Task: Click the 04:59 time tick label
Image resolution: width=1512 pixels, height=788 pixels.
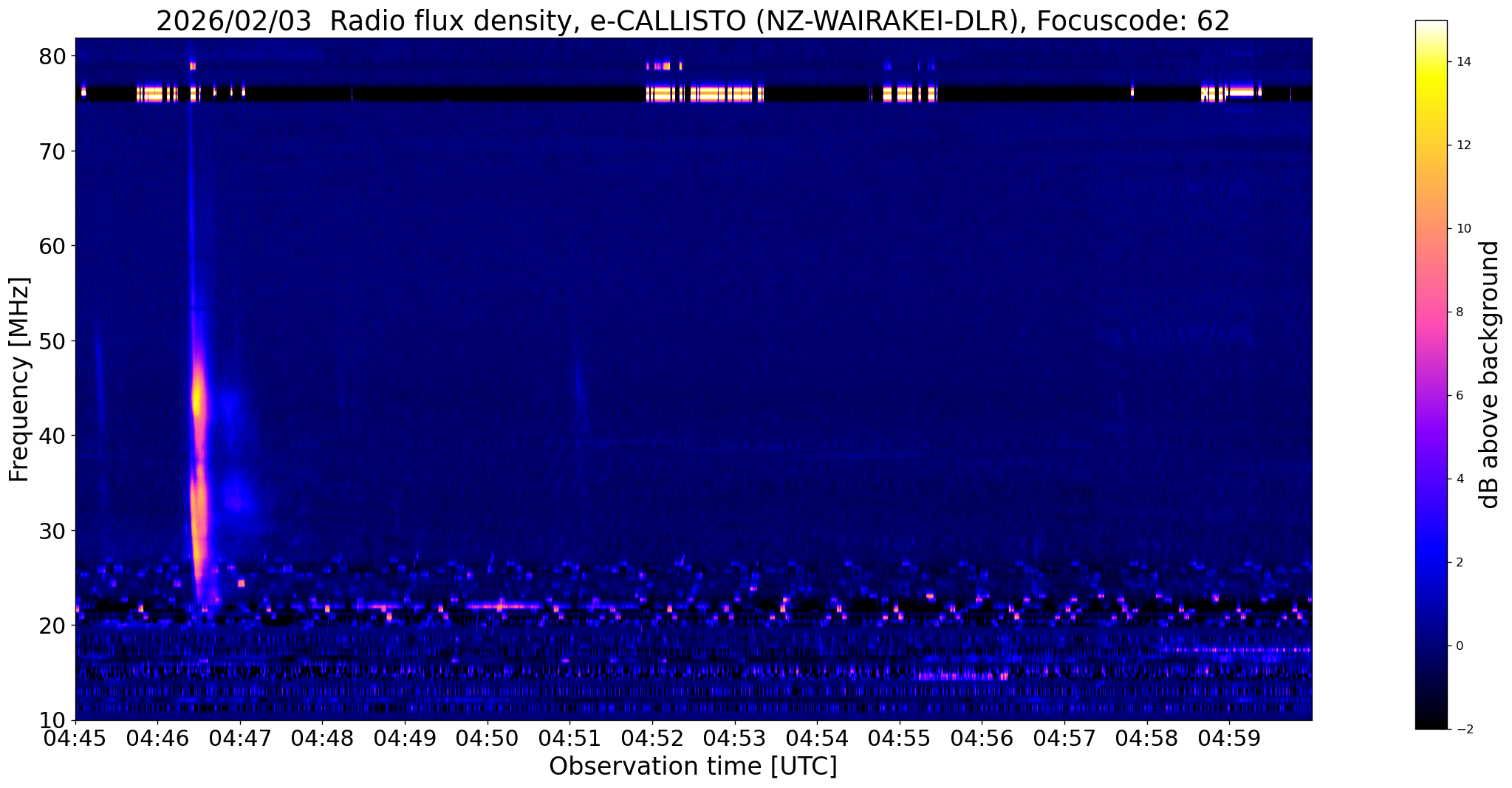Action: point(1229,738)
